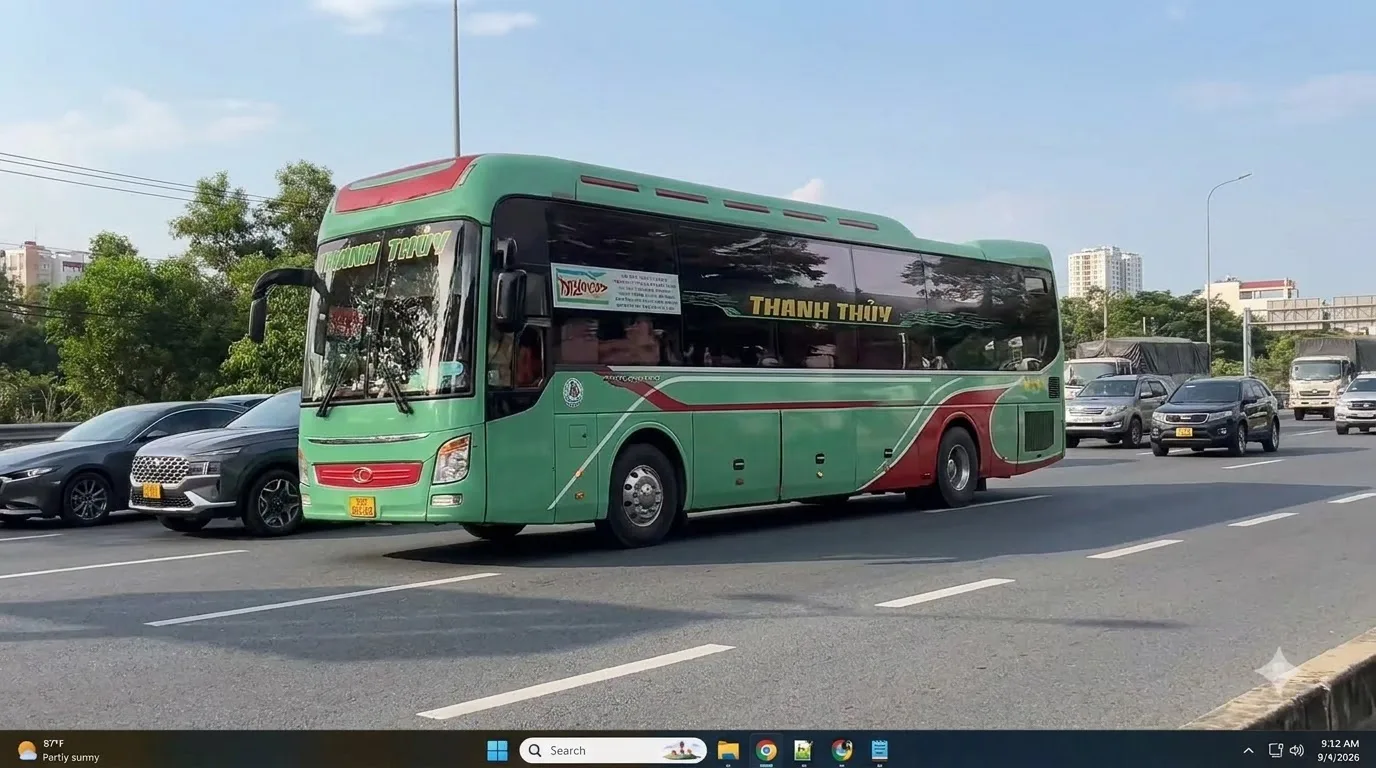
Task: Open the picture editor icon beside Chrome
Action: coord(803,750)
